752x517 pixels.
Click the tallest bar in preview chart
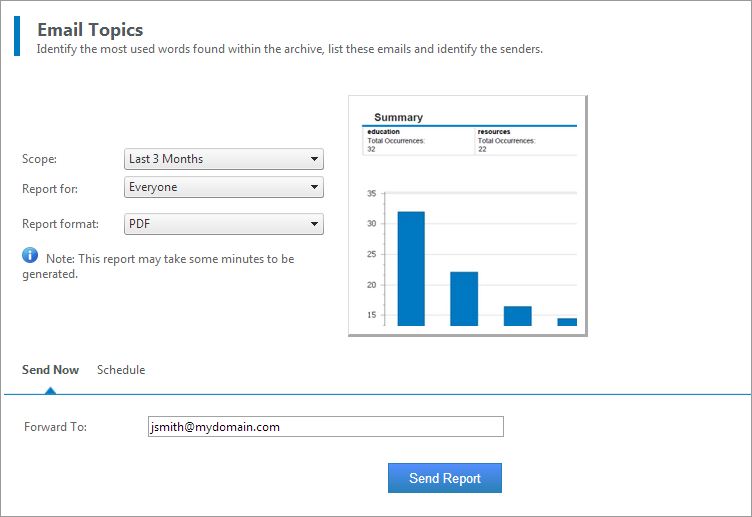(x=411, y=269)
